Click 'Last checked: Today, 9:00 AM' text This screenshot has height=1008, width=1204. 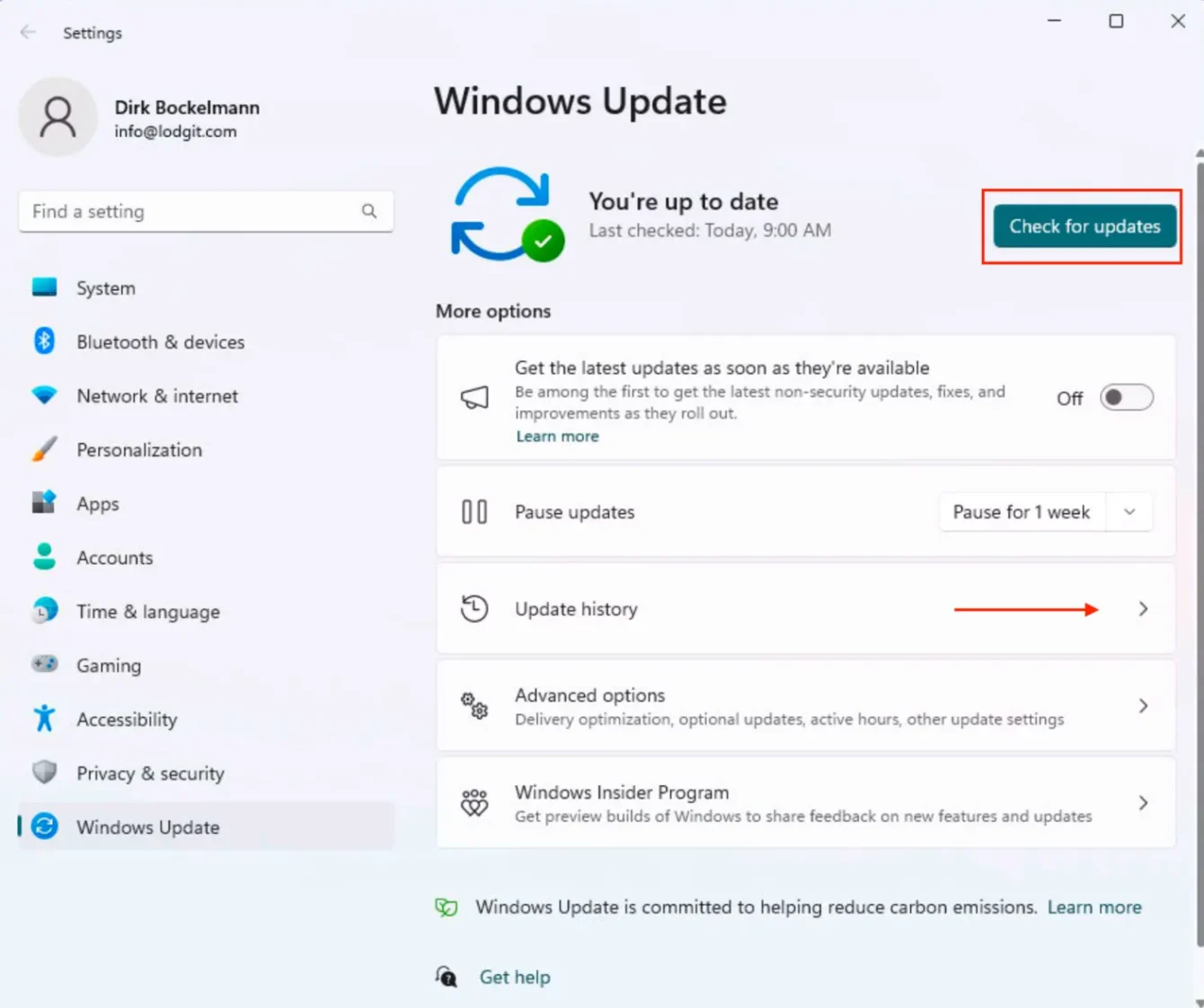[x=710, y=230]
